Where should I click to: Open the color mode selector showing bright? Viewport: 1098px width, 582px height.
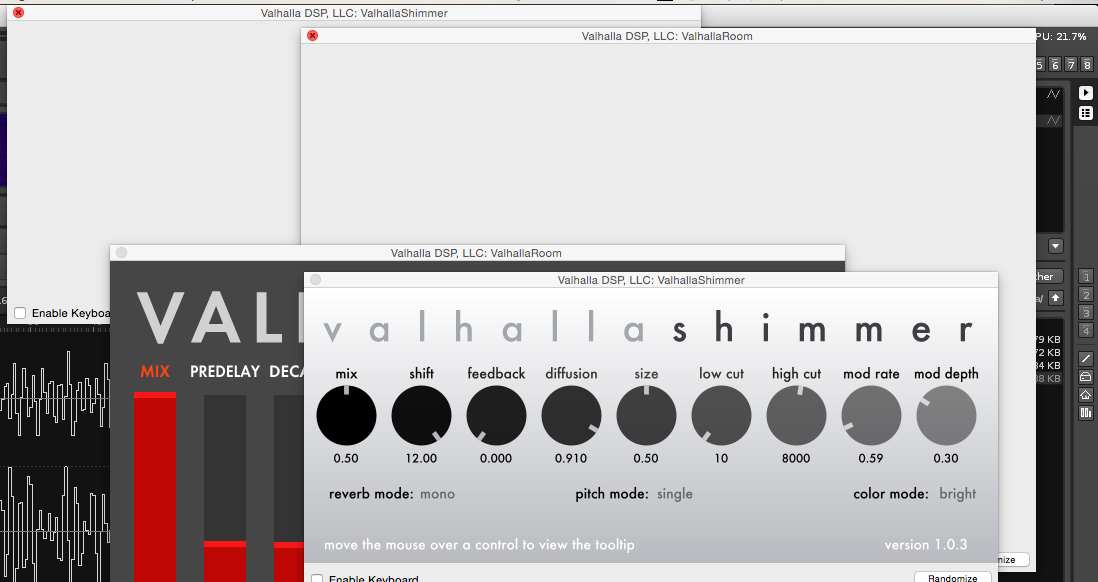[x=957, y=494]
